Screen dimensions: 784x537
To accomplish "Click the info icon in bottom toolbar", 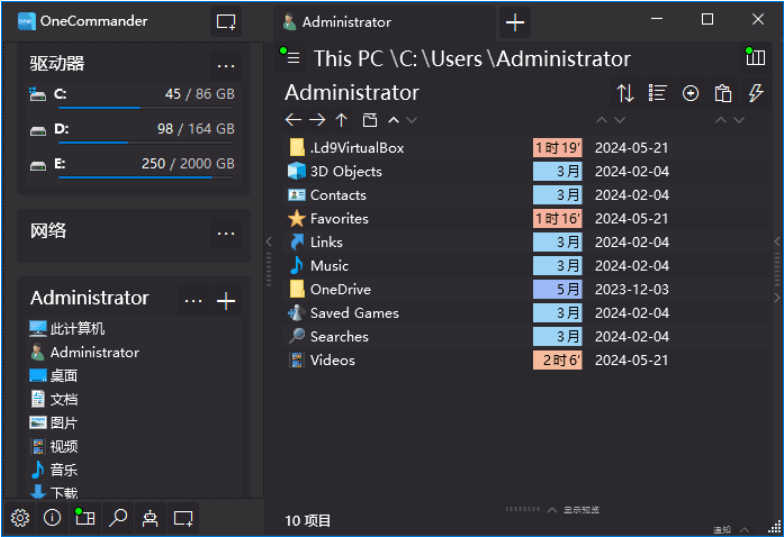I will (x=53, y=518).
